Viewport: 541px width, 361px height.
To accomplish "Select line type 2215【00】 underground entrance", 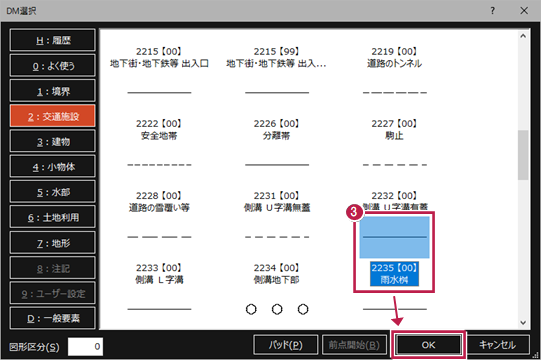I will point(159,57).
